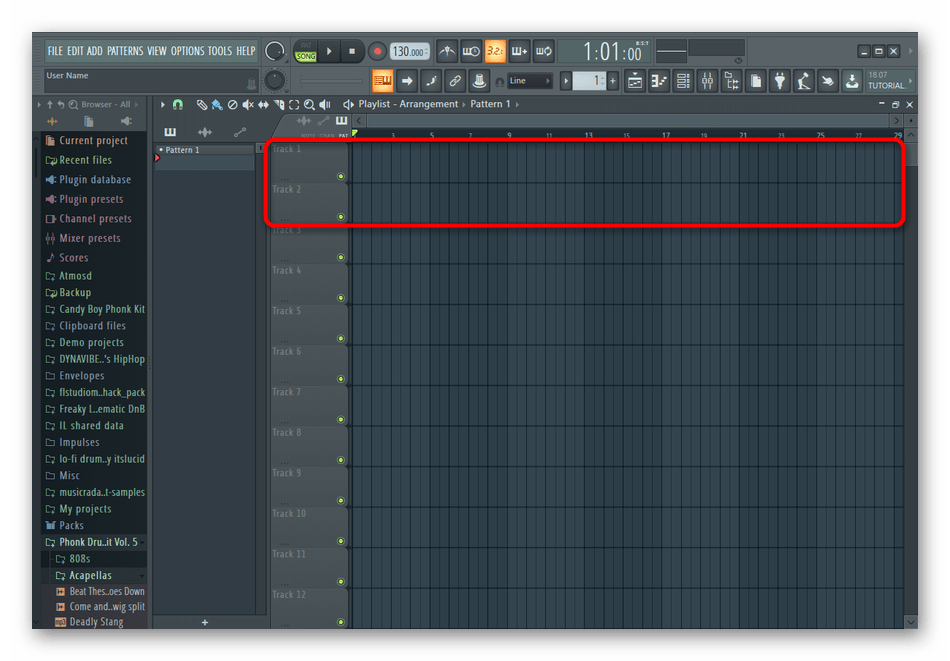Open the FILE menu

click(x=55, y=51)
